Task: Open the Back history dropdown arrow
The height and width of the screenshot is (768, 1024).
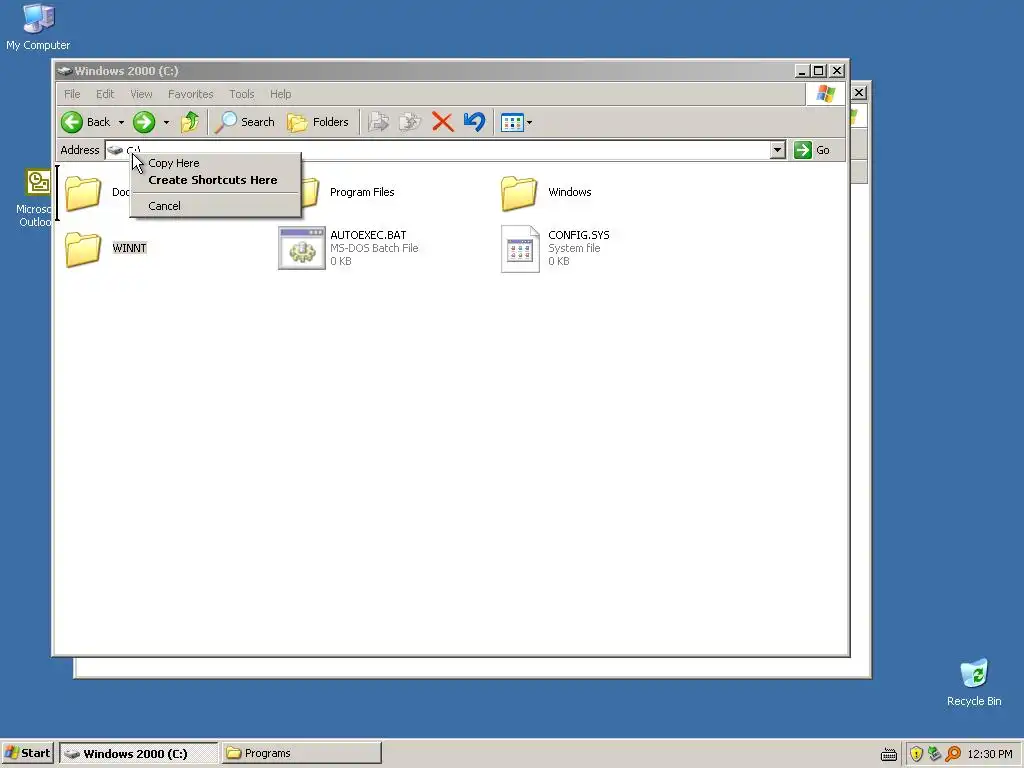Action: click(x=121, y=122)
